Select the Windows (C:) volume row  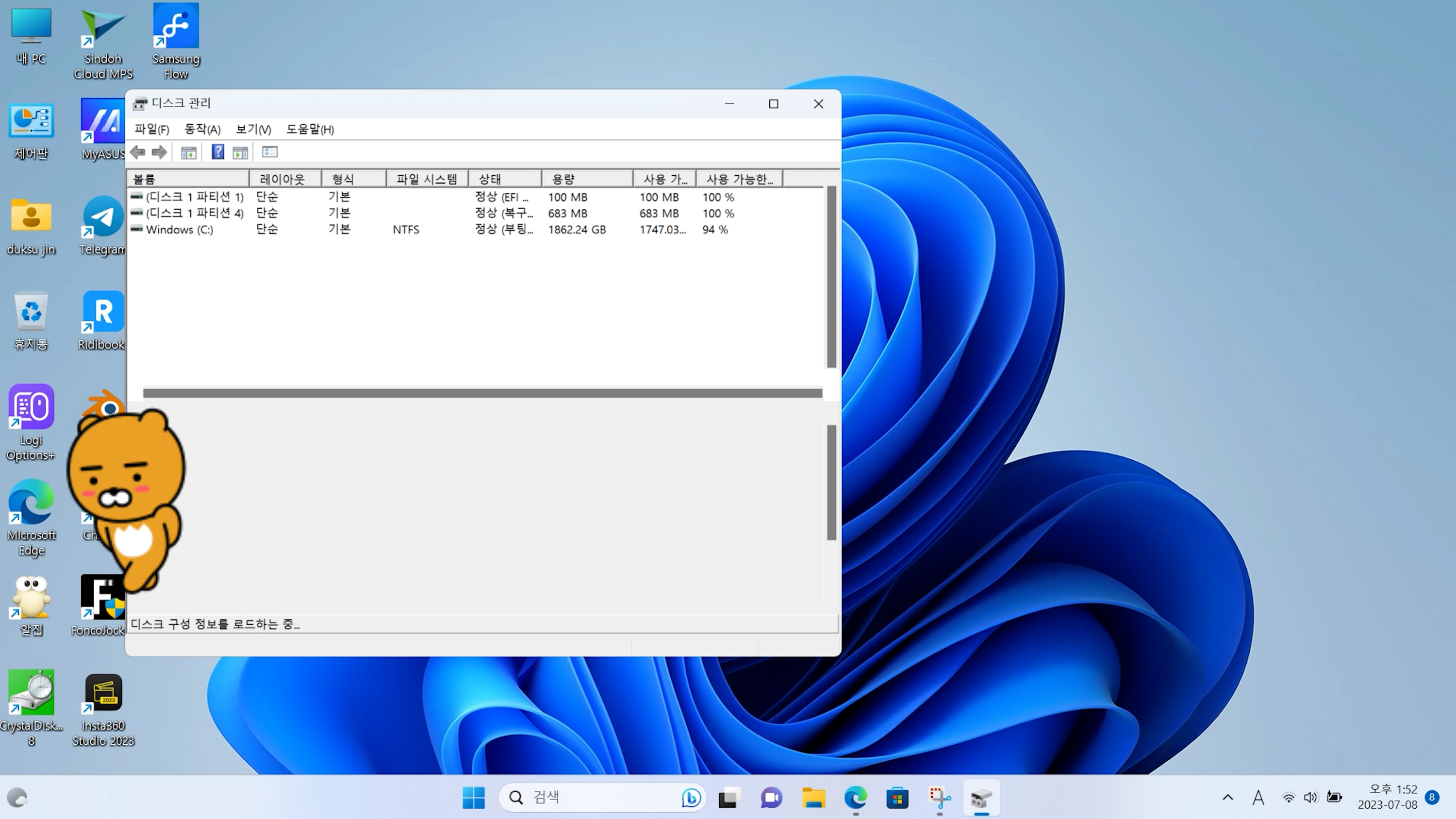pos(179,230)
